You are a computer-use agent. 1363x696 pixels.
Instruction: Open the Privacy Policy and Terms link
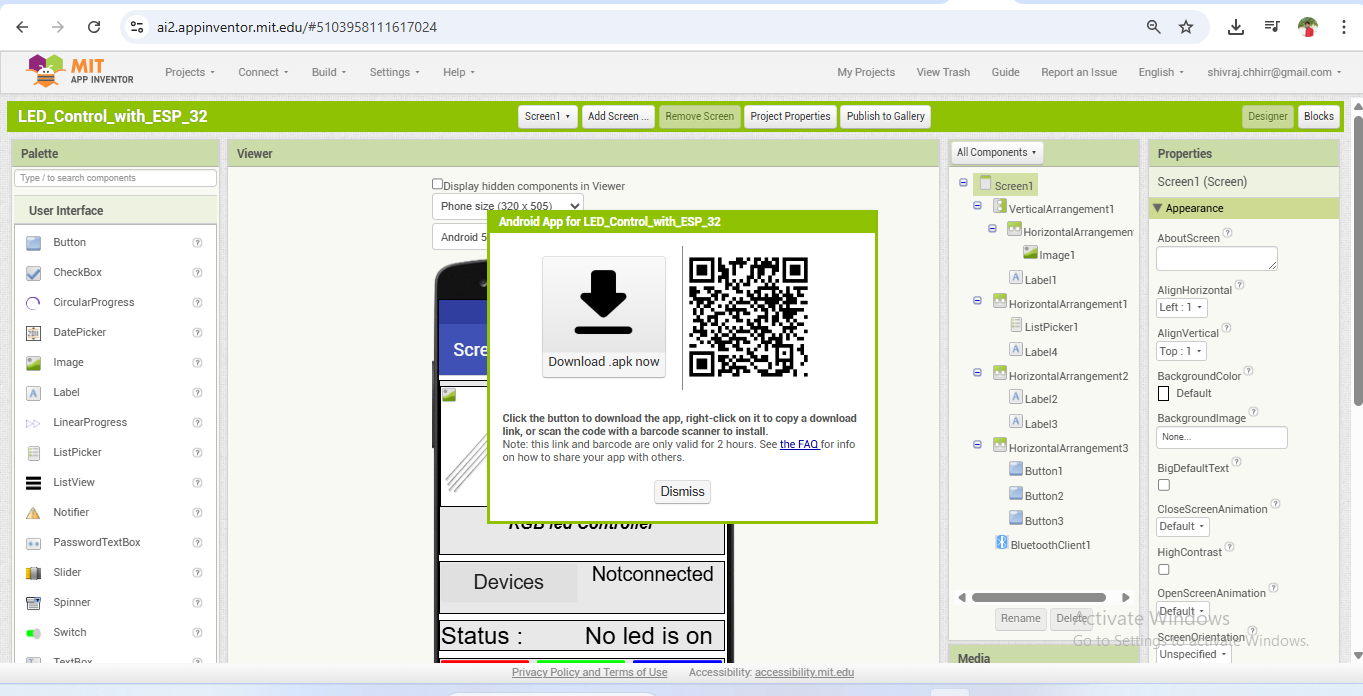590,672
